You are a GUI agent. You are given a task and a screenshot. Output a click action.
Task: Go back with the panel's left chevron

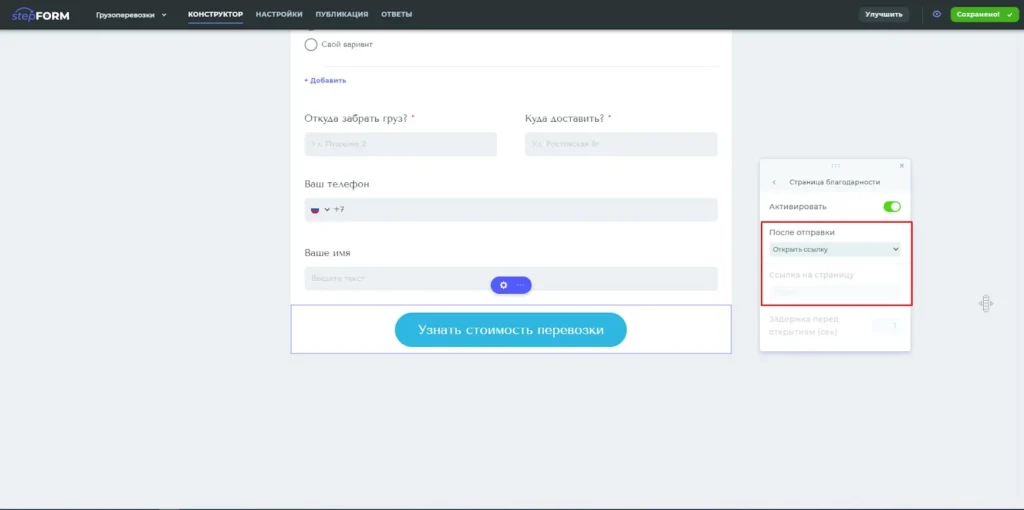pyautogui.click(x=774, y=182)
